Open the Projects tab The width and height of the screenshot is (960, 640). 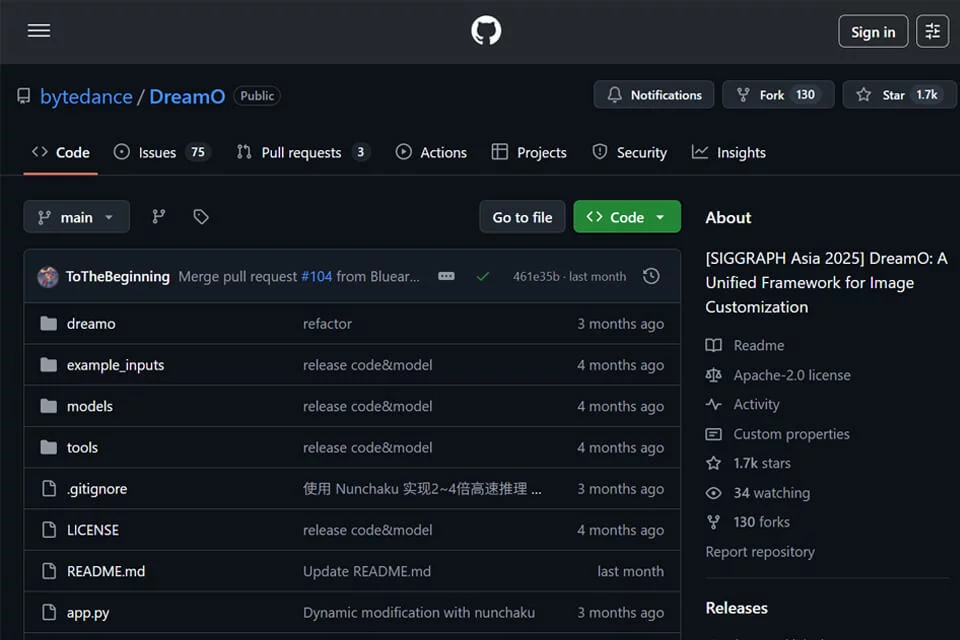pos(529,152)
